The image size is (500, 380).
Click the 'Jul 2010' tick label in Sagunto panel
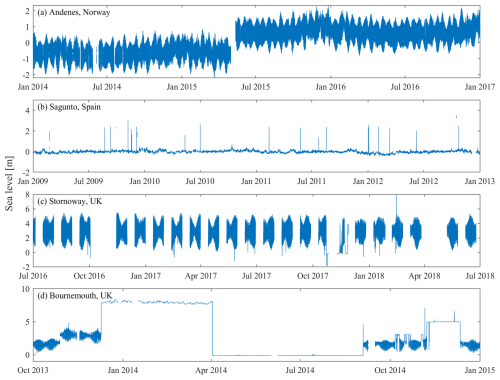[200, 181]
